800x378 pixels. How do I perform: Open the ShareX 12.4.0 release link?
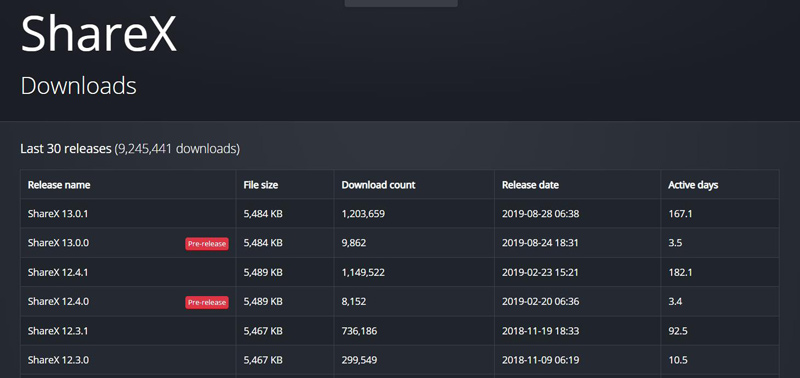coord(58,301)
